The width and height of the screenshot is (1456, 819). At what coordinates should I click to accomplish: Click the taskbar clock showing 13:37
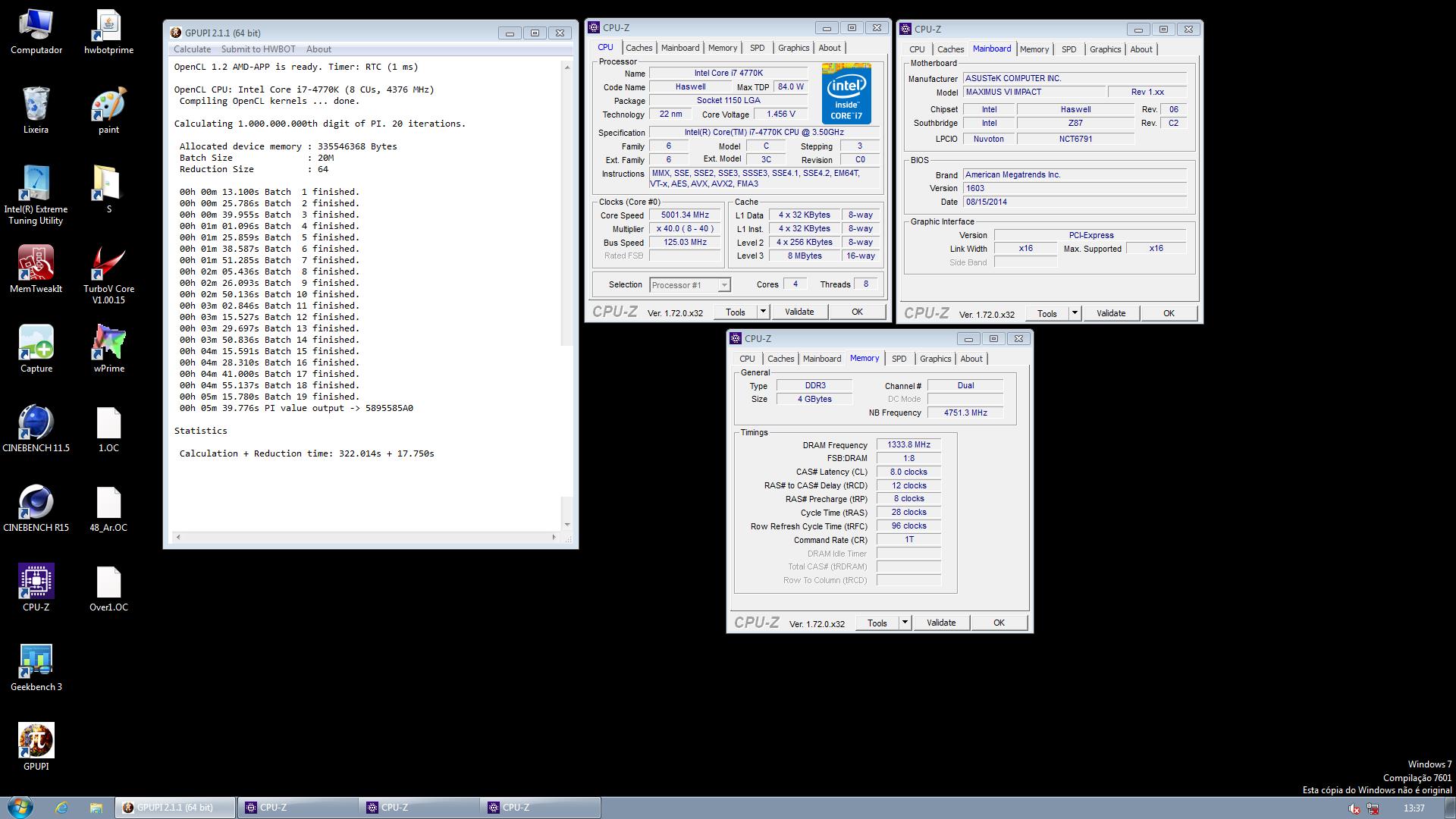click(1414, 808)
